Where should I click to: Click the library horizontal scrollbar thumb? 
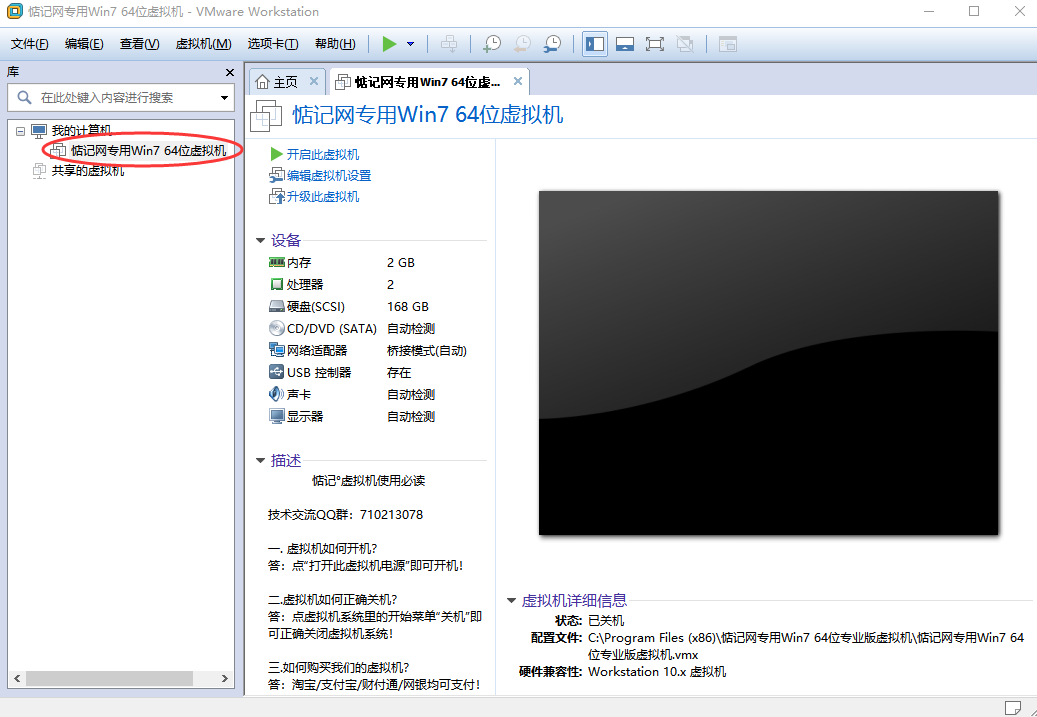point(109,679)
